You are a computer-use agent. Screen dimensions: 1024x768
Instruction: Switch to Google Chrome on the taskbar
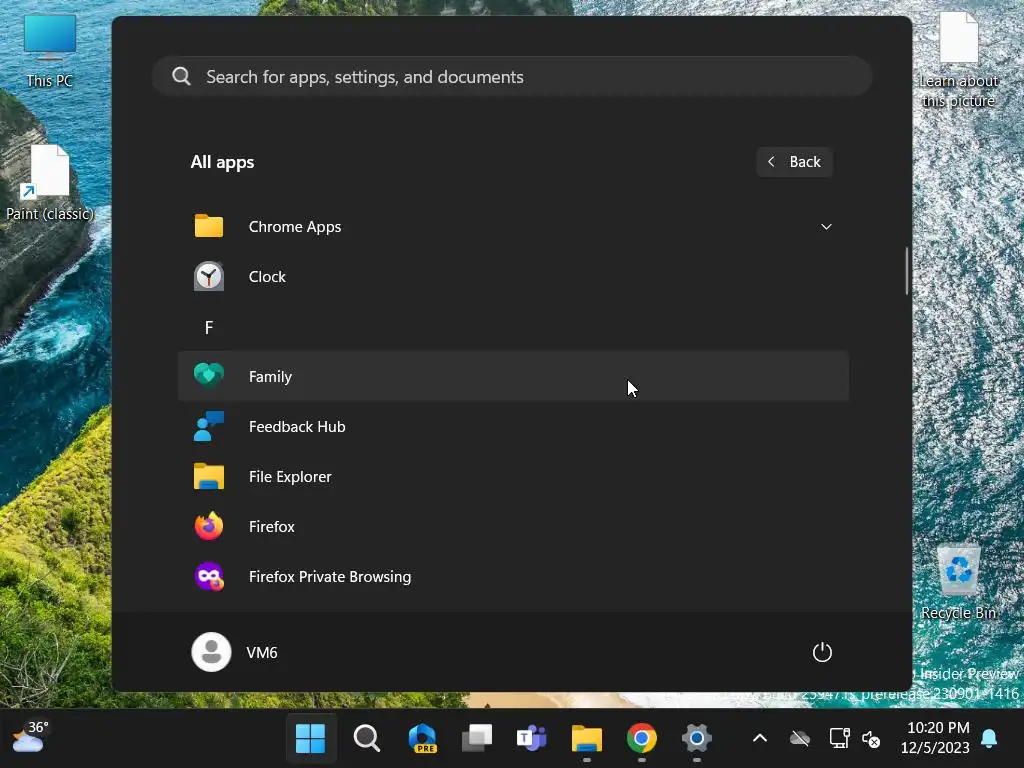(641, 738)
